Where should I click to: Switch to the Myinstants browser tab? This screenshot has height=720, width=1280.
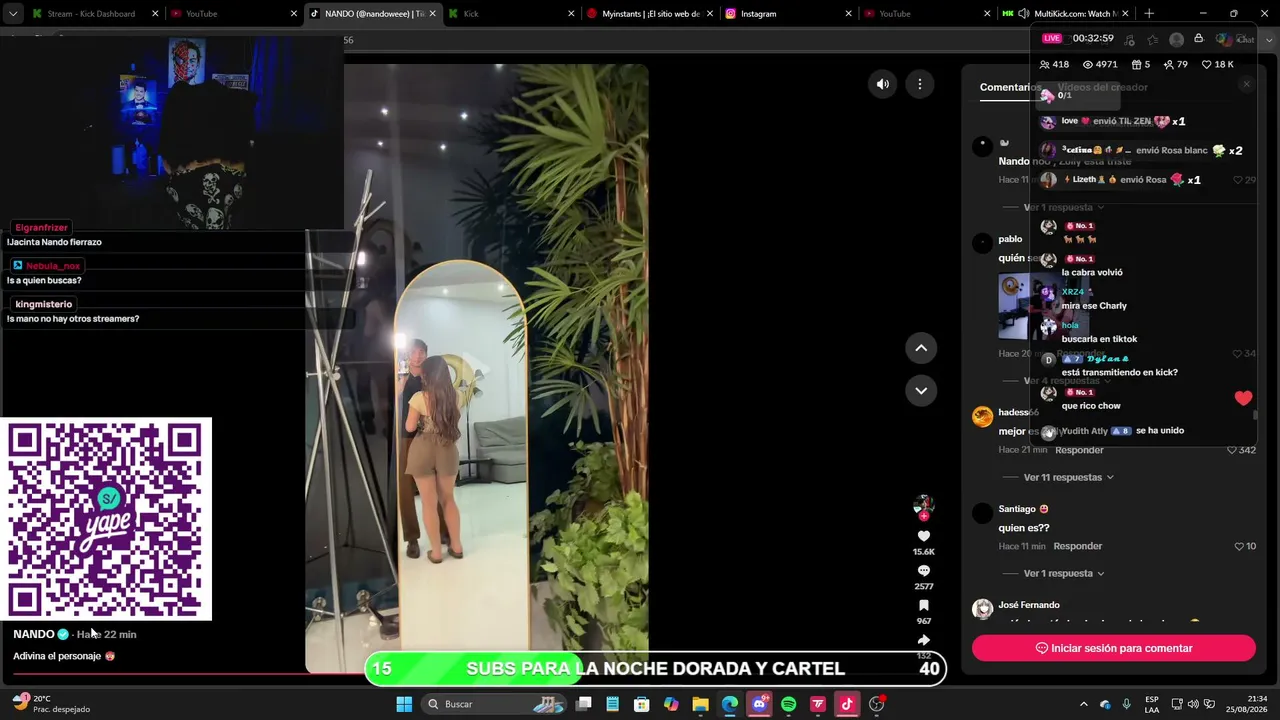649,14
